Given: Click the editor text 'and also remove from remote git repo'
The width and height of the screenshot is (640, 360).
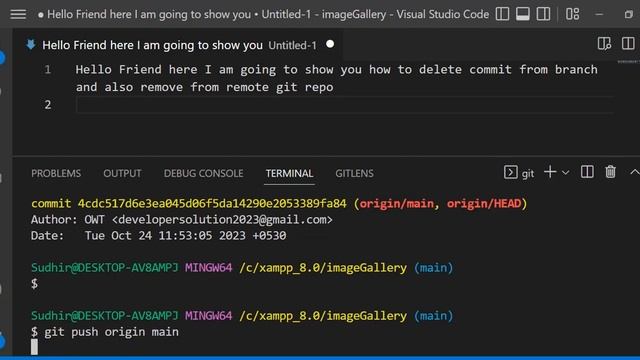Looking at the screenshot, I should click(x=204, y=87).
